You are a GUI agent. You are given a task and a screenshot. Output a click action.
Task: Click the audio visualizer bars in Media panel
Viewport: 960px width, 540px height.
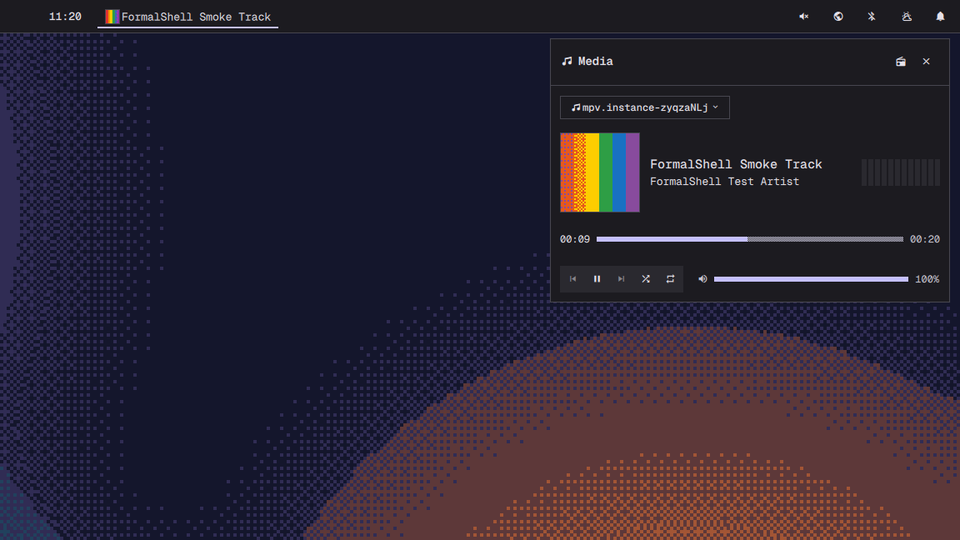(901, 173)
